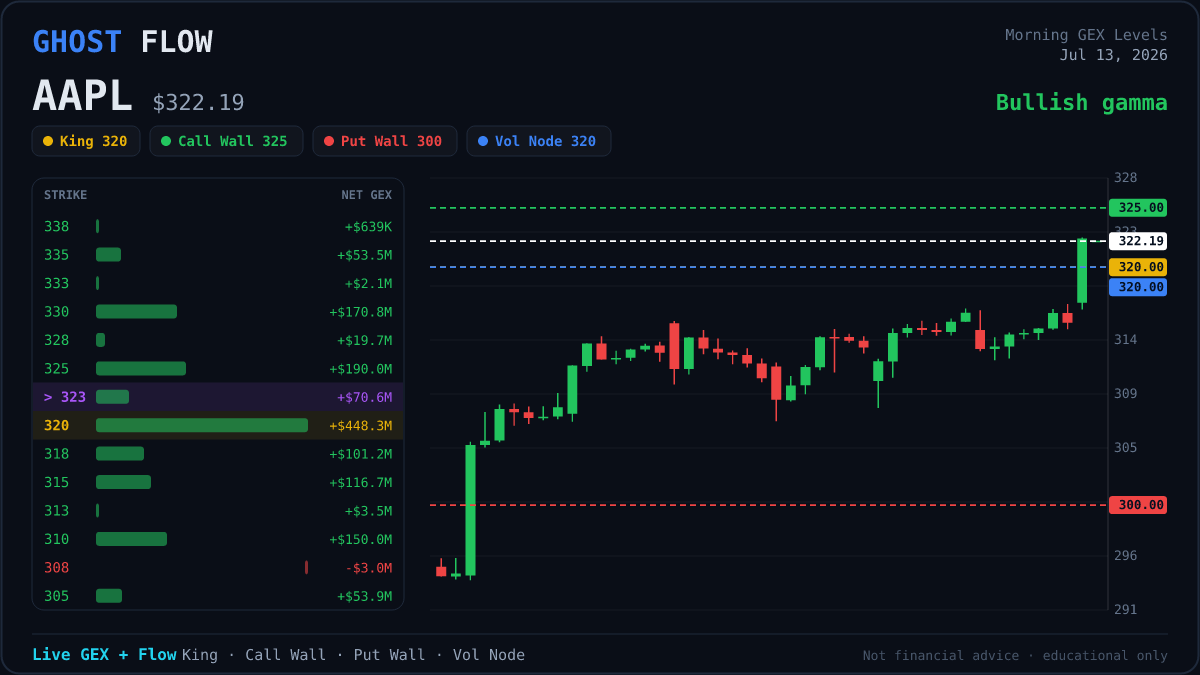
Task: Click the 328 price axis label
Action: (1125, 178)
